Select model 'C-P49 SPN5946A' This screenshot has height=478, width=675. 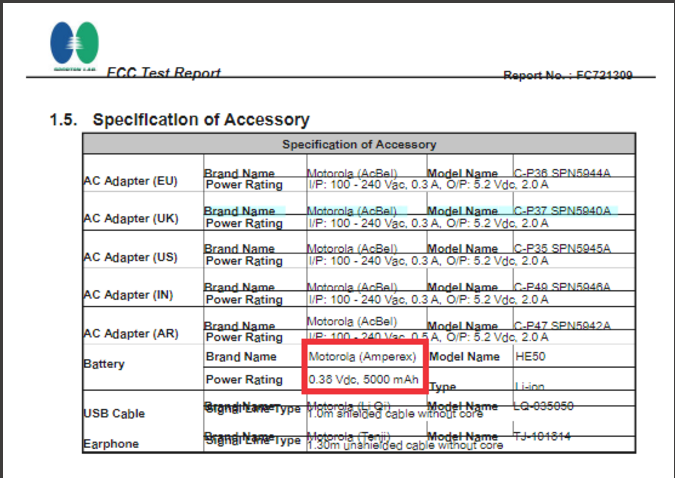point(562,287)
